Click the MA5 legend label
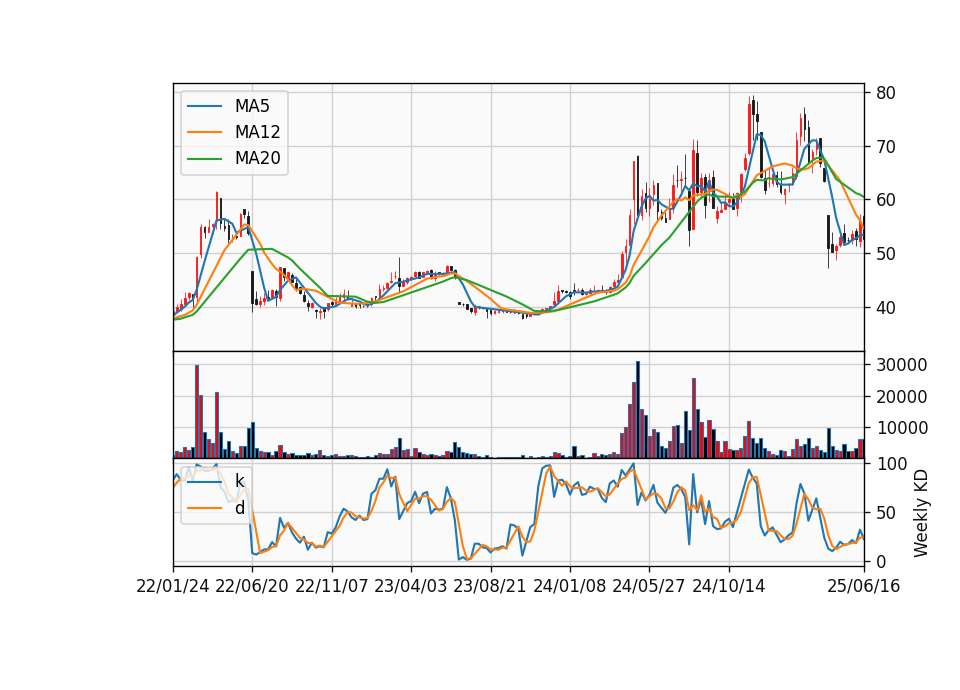The image size is (960, 690). 252,106
